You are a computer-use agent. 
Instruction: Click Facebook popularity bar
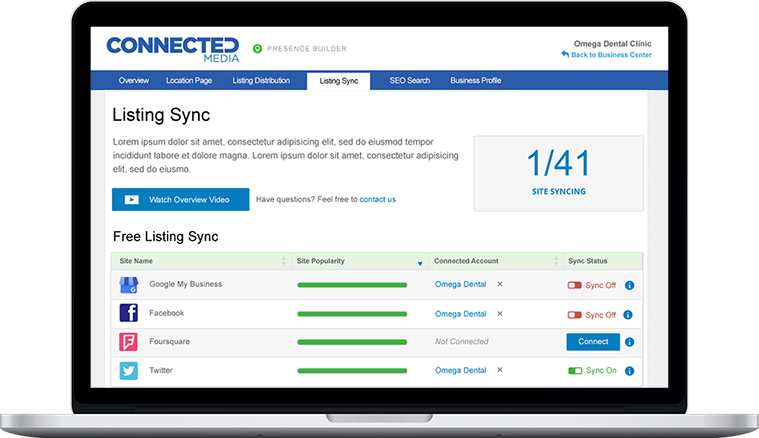352,314
